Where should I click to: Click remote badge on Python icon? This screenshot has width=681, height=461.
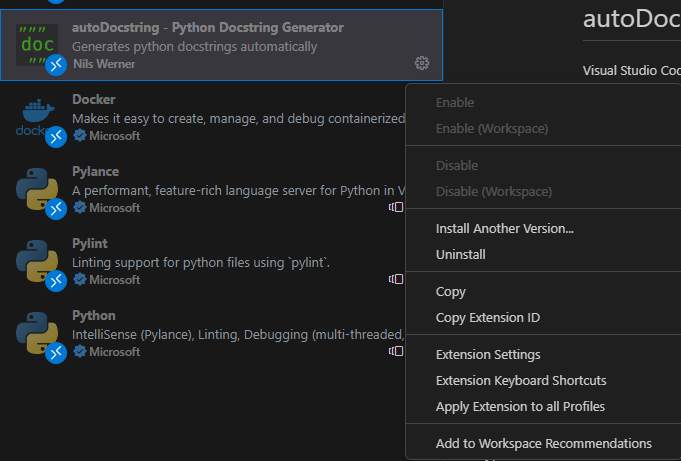56,354
